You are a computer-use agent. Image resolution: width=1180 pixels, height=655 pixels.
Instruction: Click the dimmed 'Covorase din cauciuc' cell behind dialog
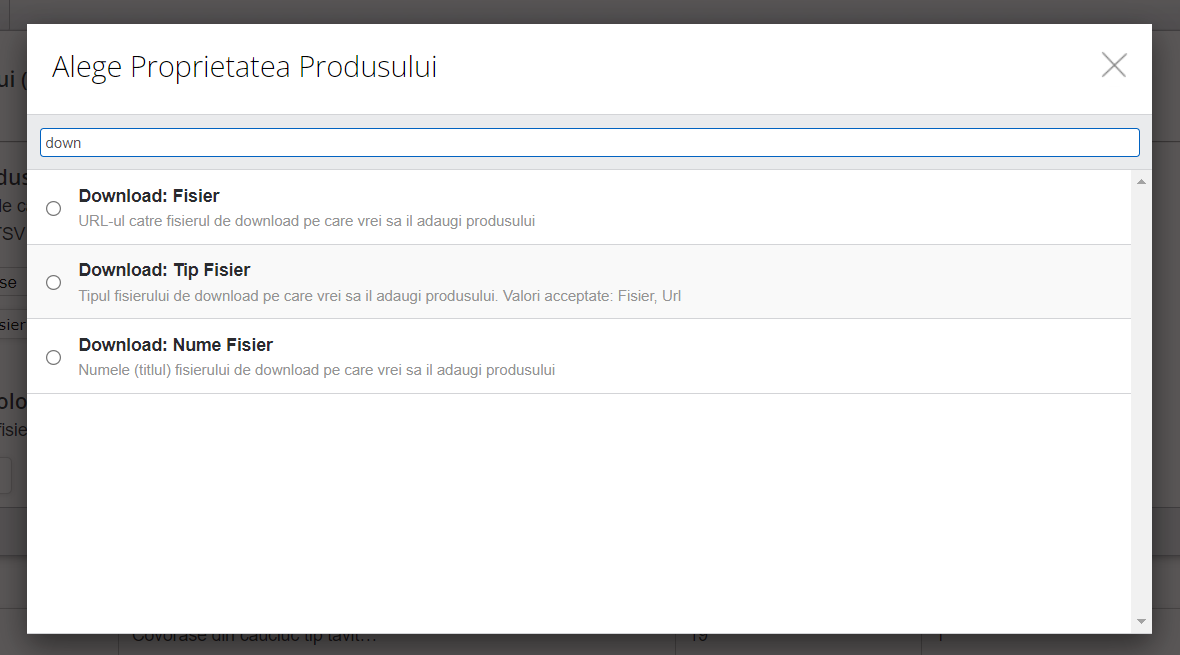pos(255,640)
